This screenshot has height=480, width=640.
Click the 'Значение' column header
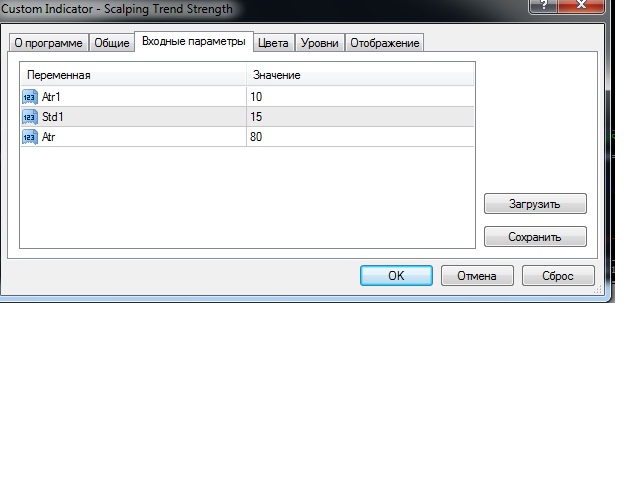[360, 75]
